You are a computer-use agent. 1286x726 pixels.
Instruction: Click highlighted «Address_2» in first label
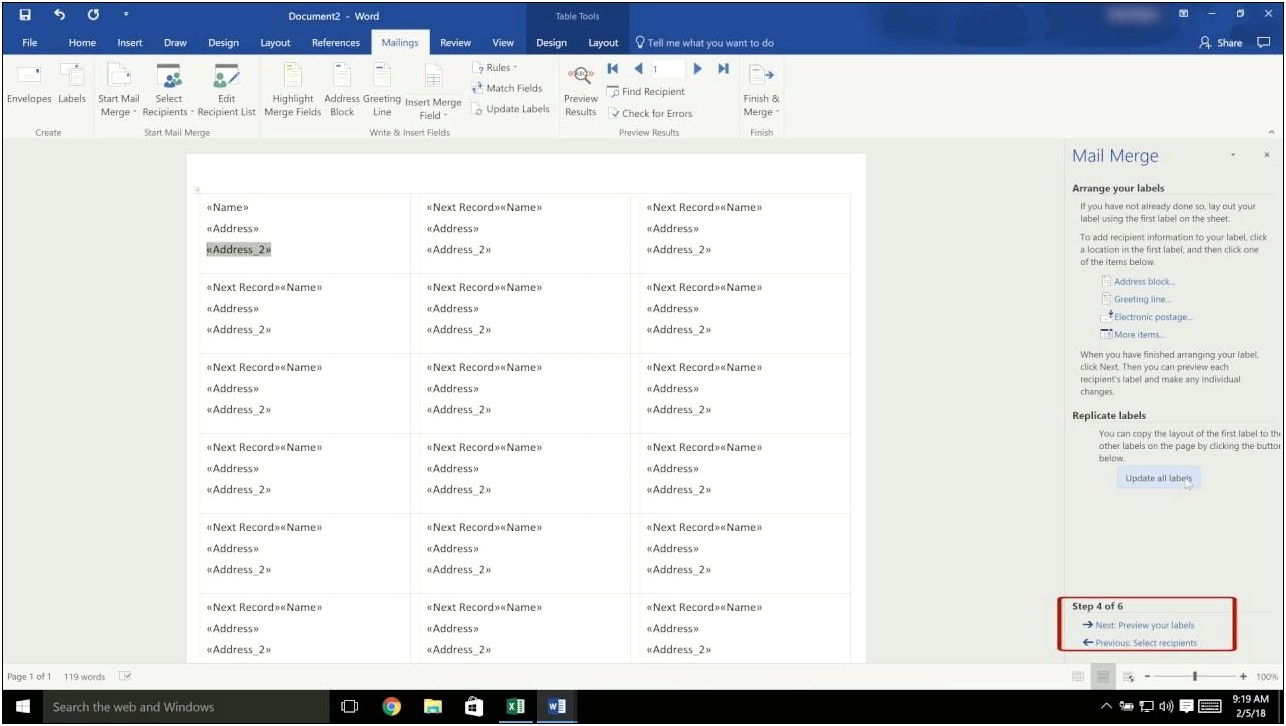(238, 250)
